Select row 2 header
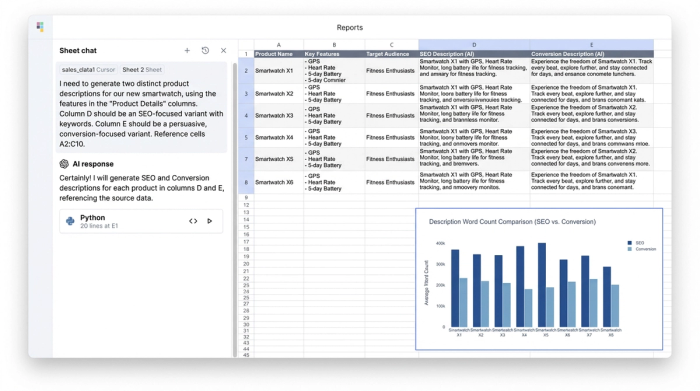The height and width of the screenshot is (391, 700). [246, 71]
